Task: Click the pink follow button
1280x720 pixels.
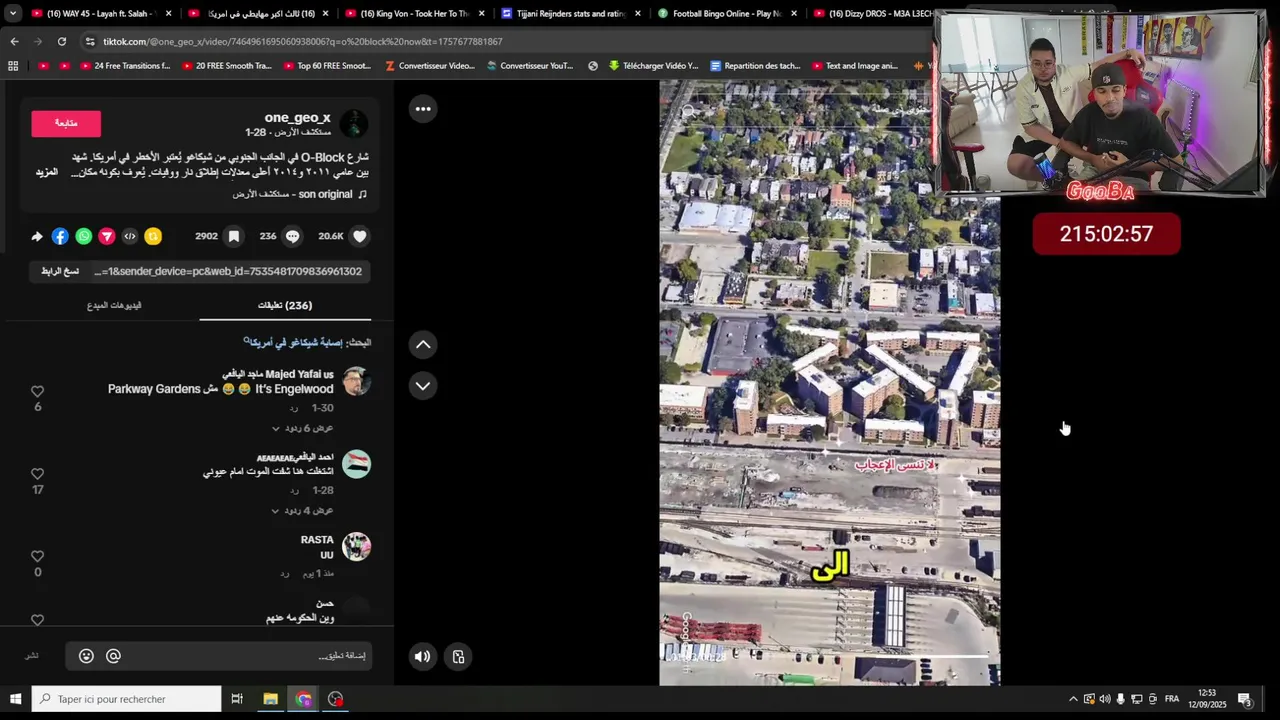Action: [66, 123]
